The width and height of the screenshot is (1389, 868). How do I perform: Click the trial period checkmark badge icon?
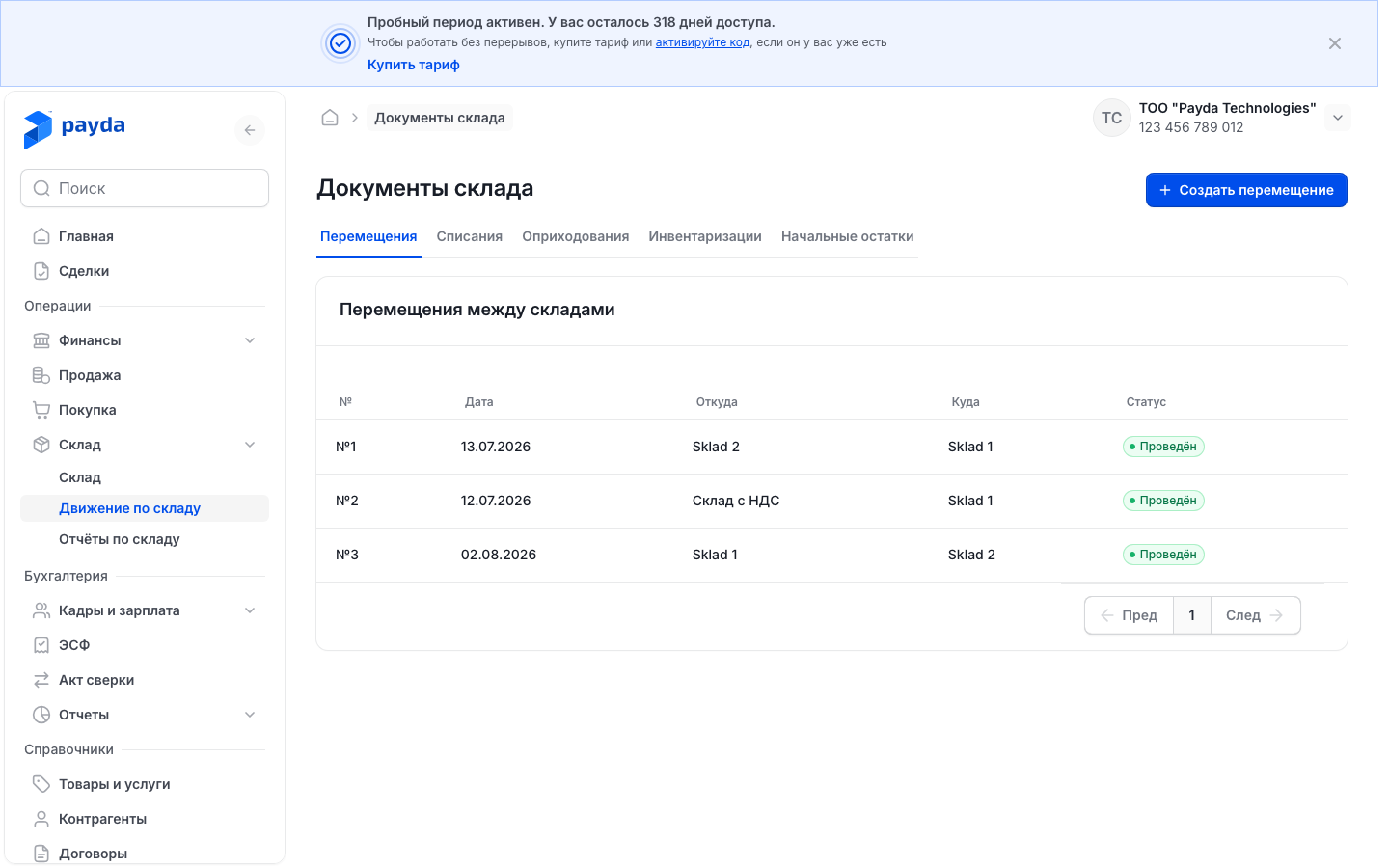click(x=340, y=43)
